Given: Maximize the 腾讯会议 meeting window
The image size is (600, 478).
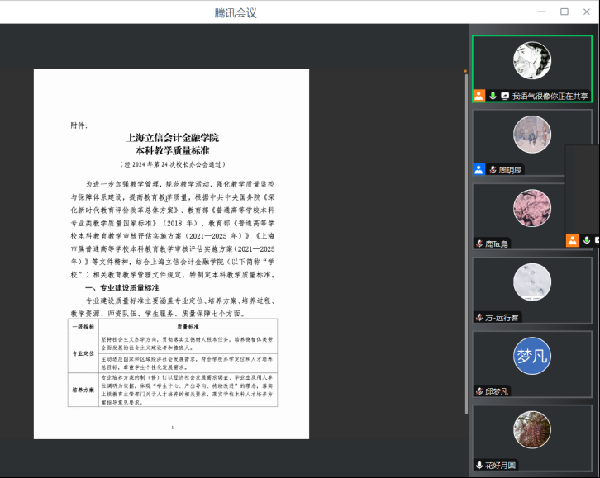Looking at the screenshot, I should [564, 11].
